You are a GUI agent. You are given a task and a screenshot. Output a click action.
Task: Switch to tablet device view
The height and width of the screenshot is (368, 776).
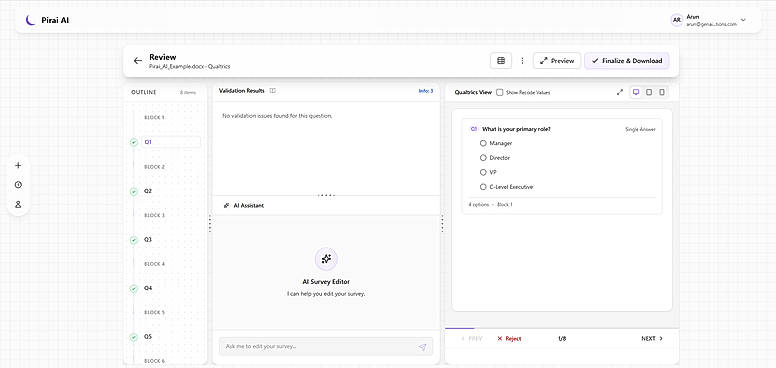tap(649, 92)
